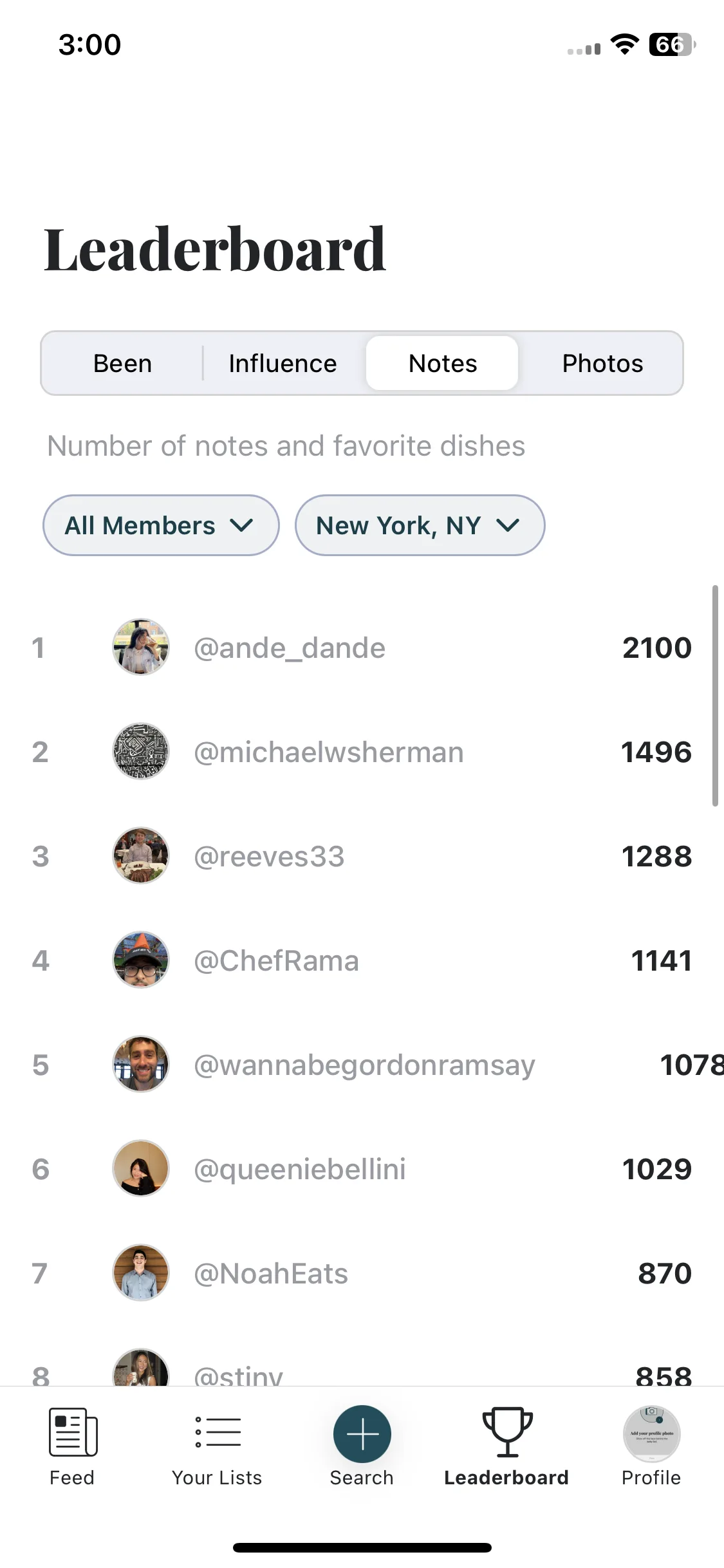Switch to the Influence segment
The image size is (724, 1568).
point(283,363)
